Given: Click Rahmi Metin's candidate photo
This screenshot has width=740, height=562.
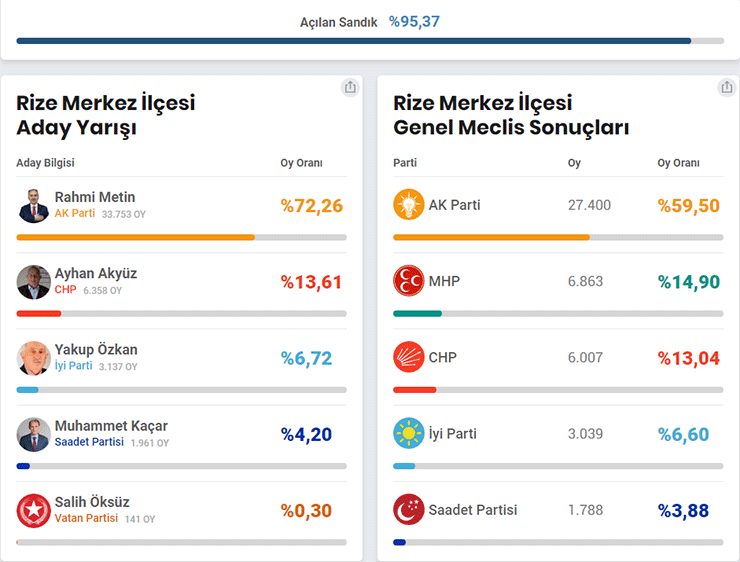Looking at the screenshot, I should click(x=33, y=205).
